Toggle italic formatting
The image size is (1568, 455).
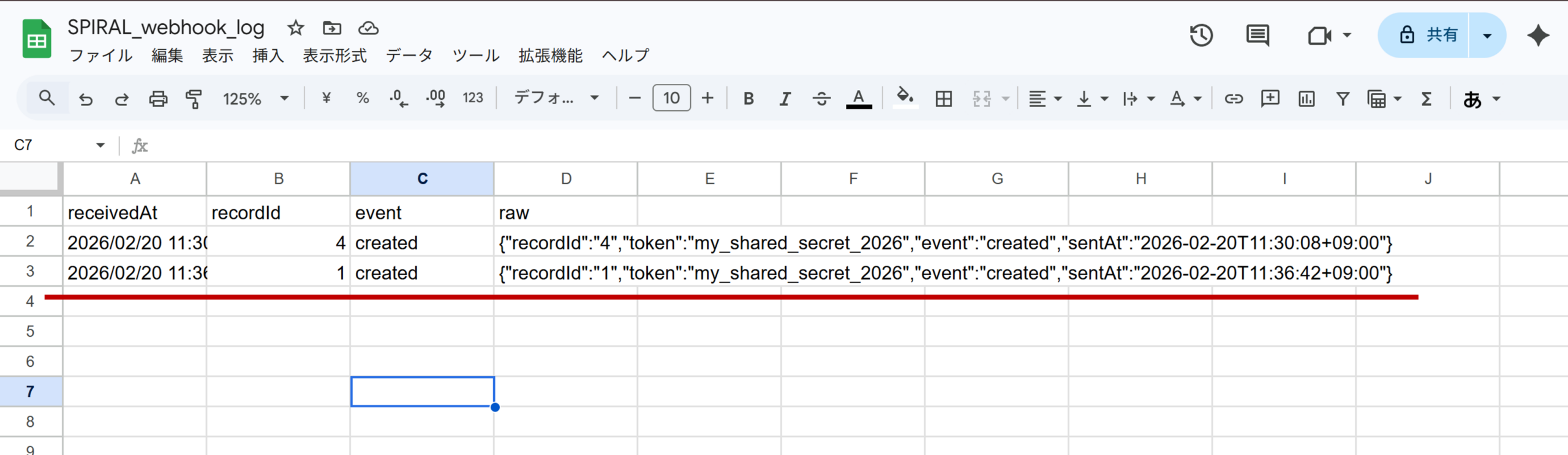(785, 99)
